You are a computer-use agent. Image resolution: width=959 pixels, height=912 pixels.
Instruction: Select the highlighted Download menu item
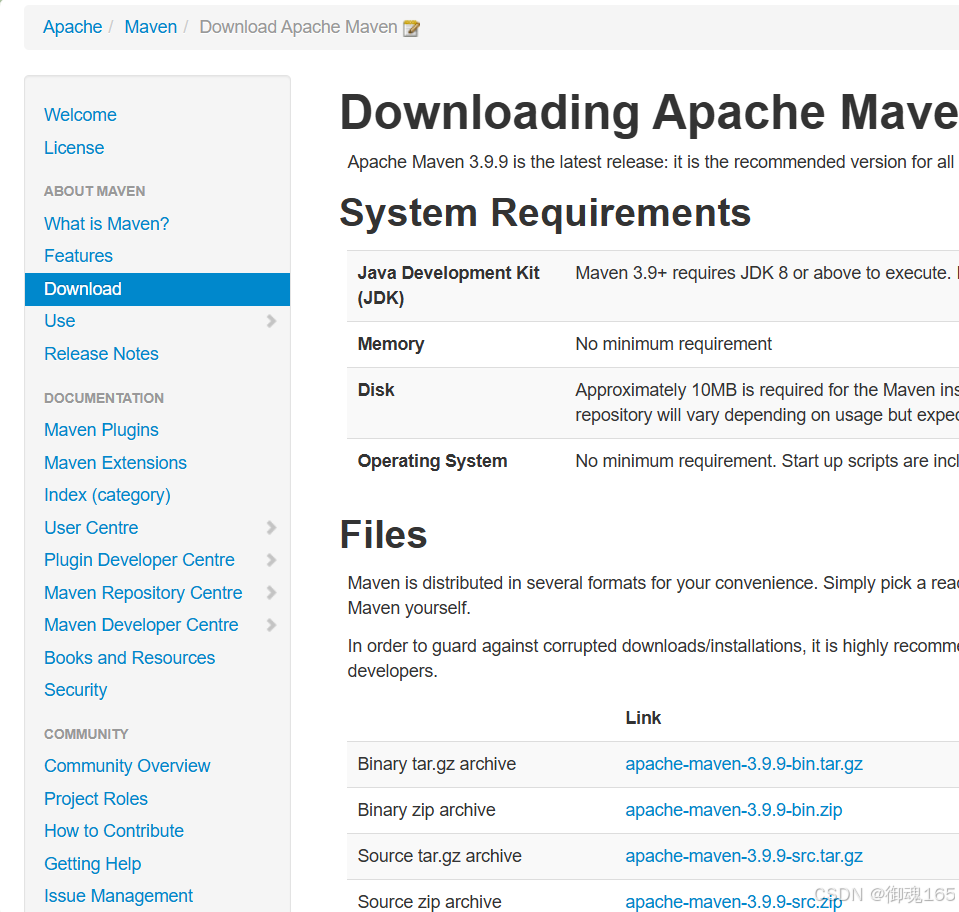(157, 289)
